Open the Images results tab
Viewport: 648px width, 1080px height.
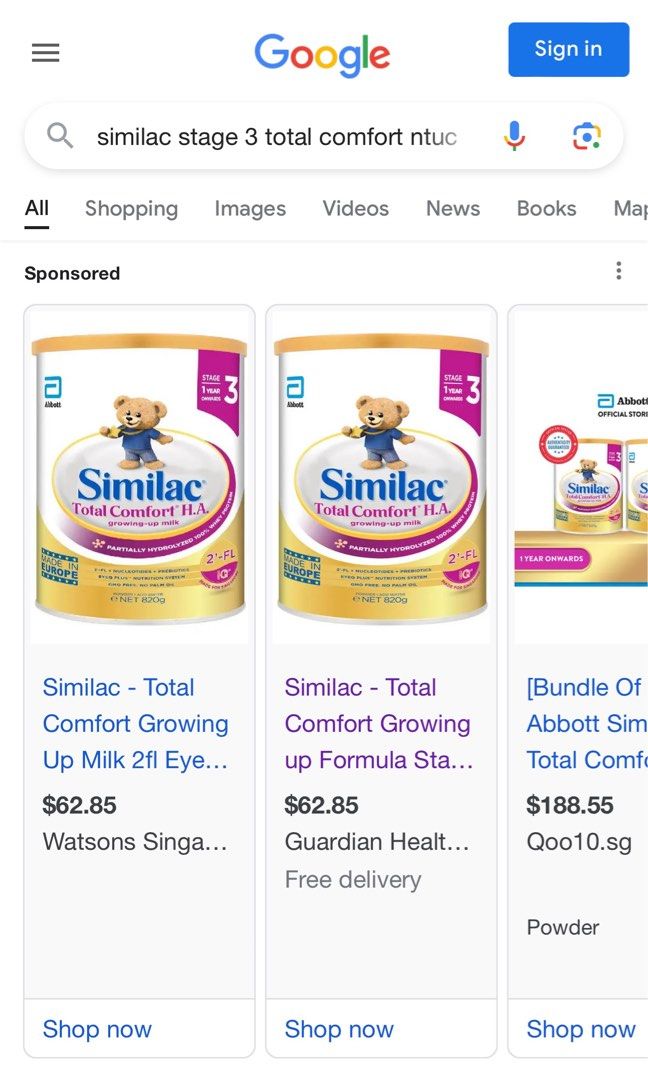click(x=250, y=209)
